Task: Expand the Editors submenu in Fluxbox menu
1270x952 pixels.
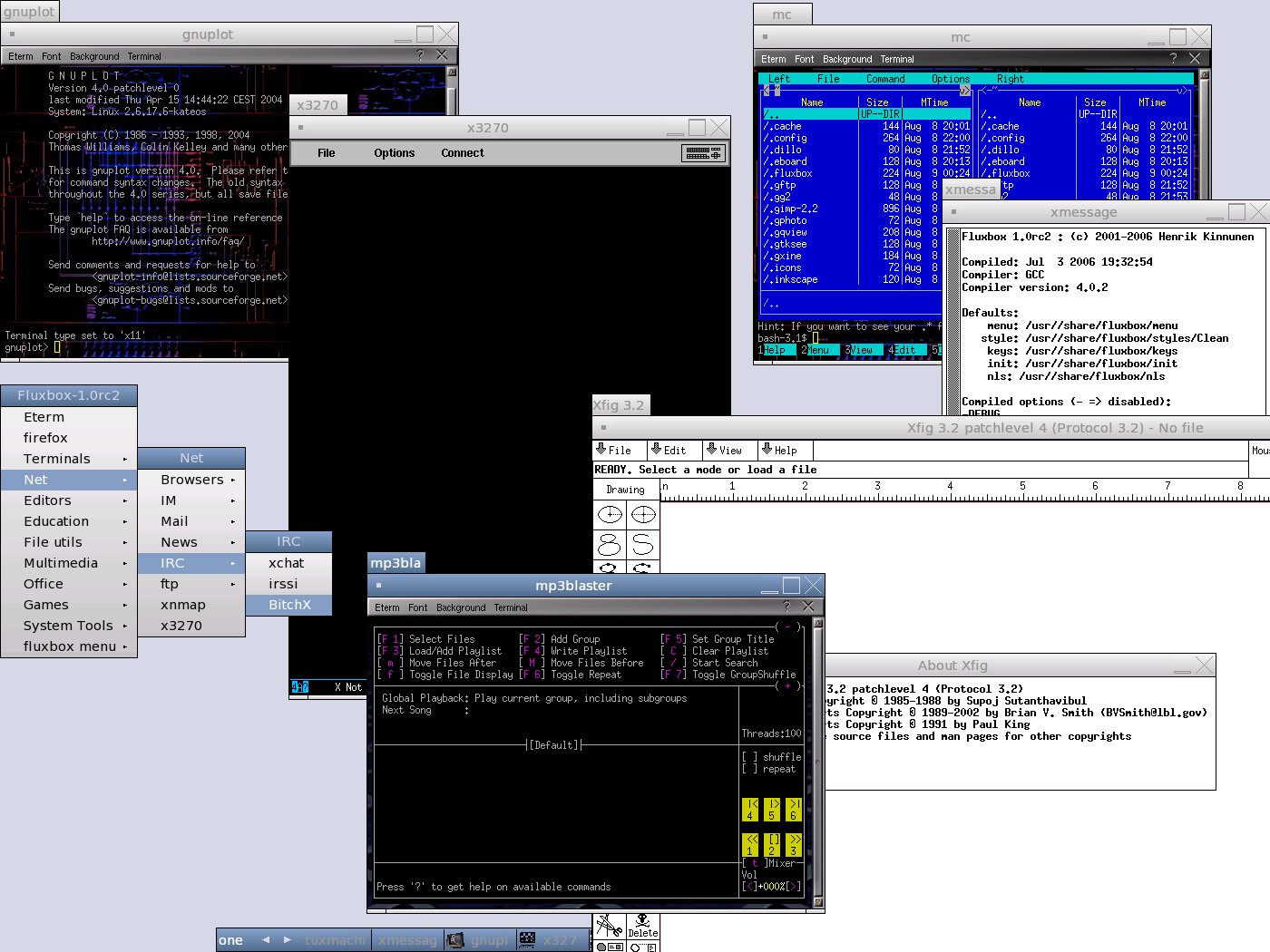Action: [69, 500]
